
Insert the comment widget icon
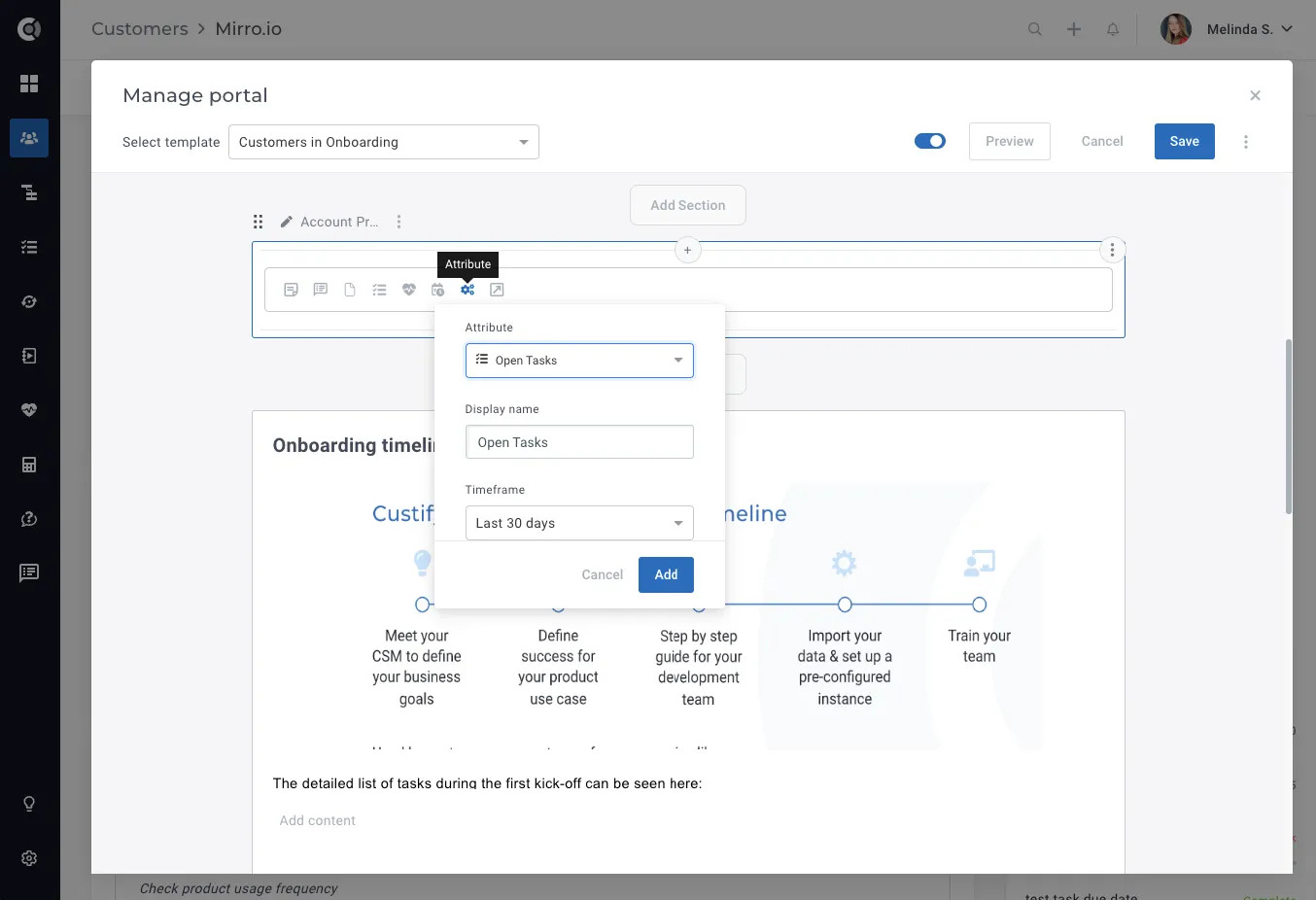pyautogui.click(x=320, y=290)
